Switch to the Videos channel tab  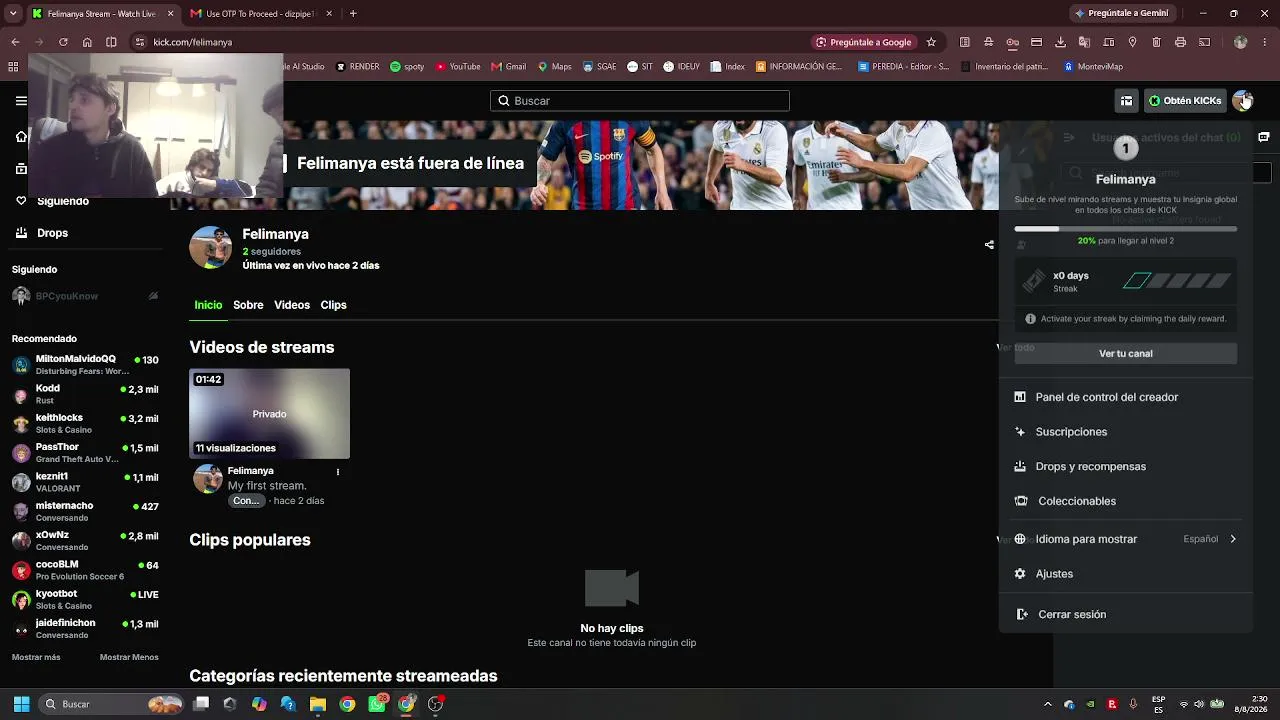pos(292,305)
